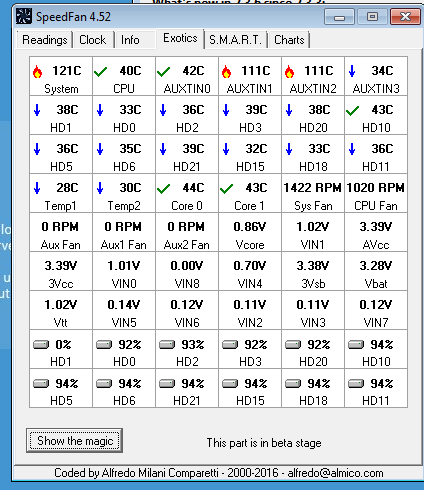The image size is (424, 490).
Task: Click the flame icon next to System temperature
Action: (x=37, y=72)
